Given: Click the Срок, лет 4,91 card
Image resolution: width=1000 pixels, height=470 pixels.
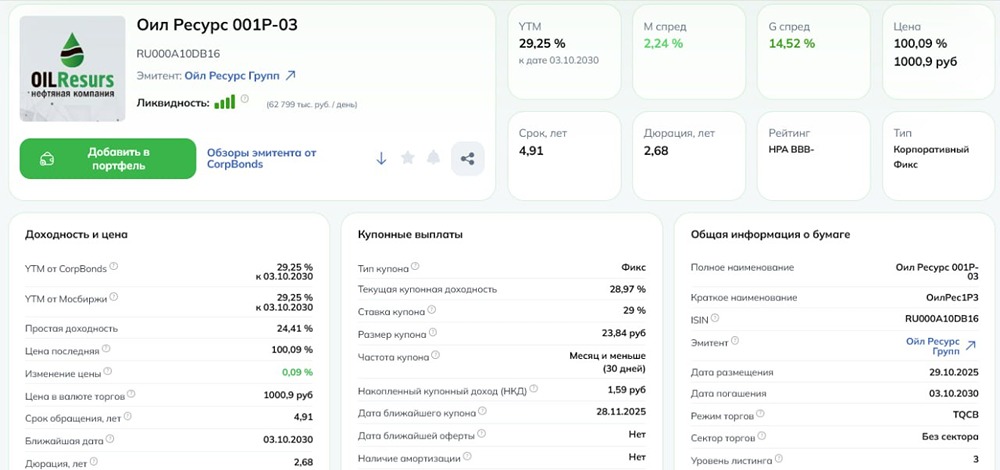Looking at the screenshot, I should pos(564,156).
